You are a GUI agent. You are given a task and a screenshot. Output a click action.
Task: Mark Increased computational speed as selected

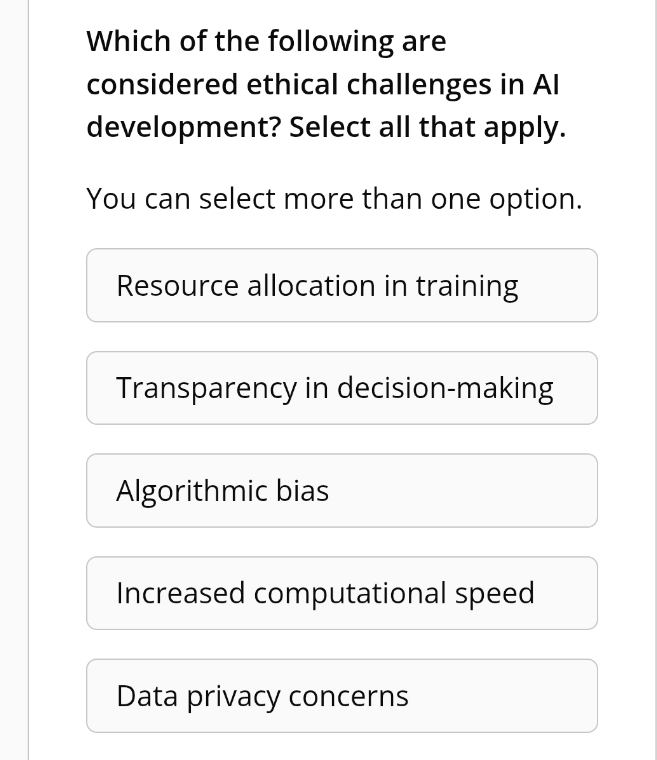(341, 593)
